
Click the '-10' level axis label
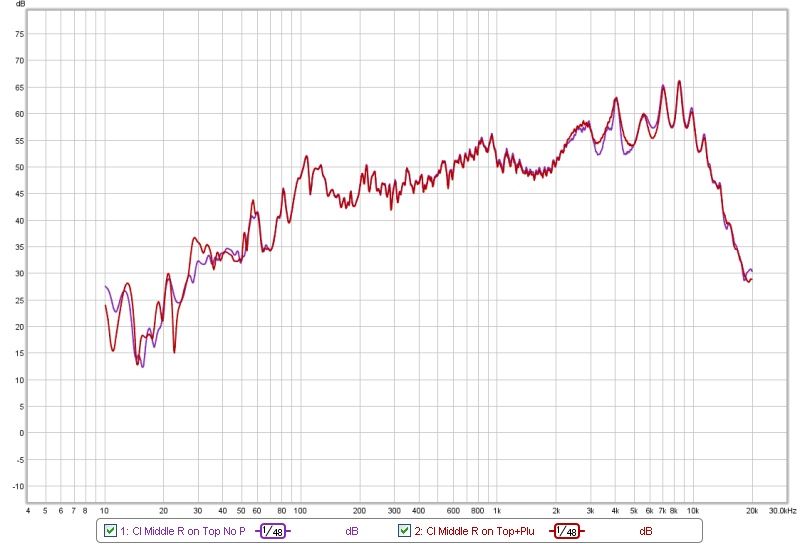[18, 486]
